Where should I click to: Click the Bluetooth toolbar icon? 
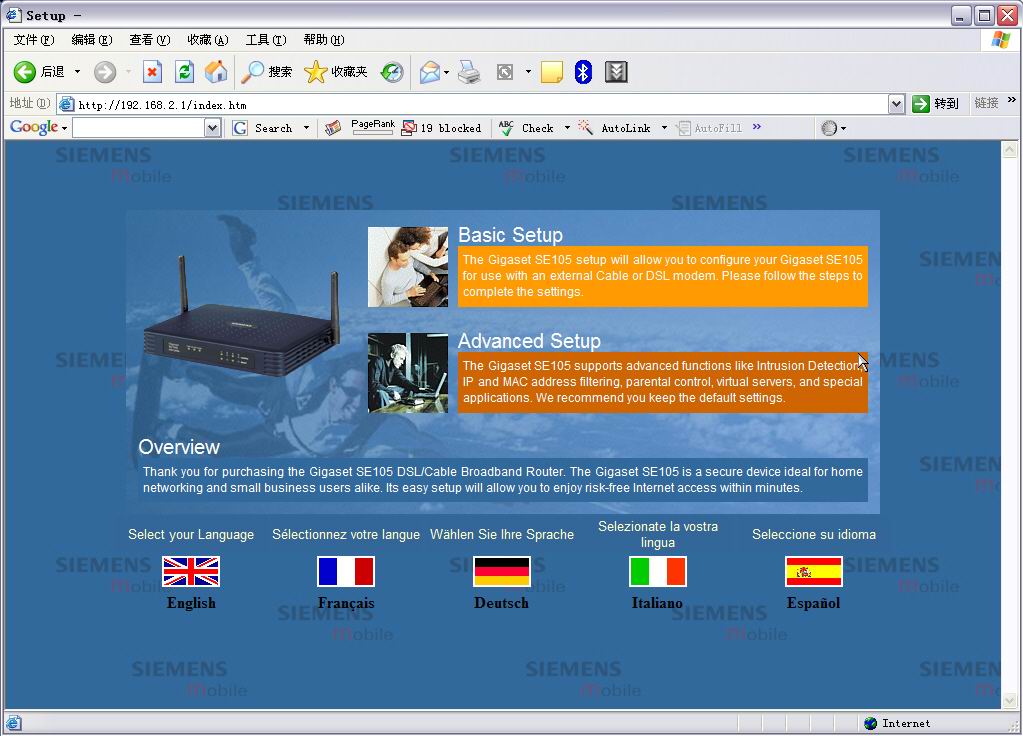point(583,72)
